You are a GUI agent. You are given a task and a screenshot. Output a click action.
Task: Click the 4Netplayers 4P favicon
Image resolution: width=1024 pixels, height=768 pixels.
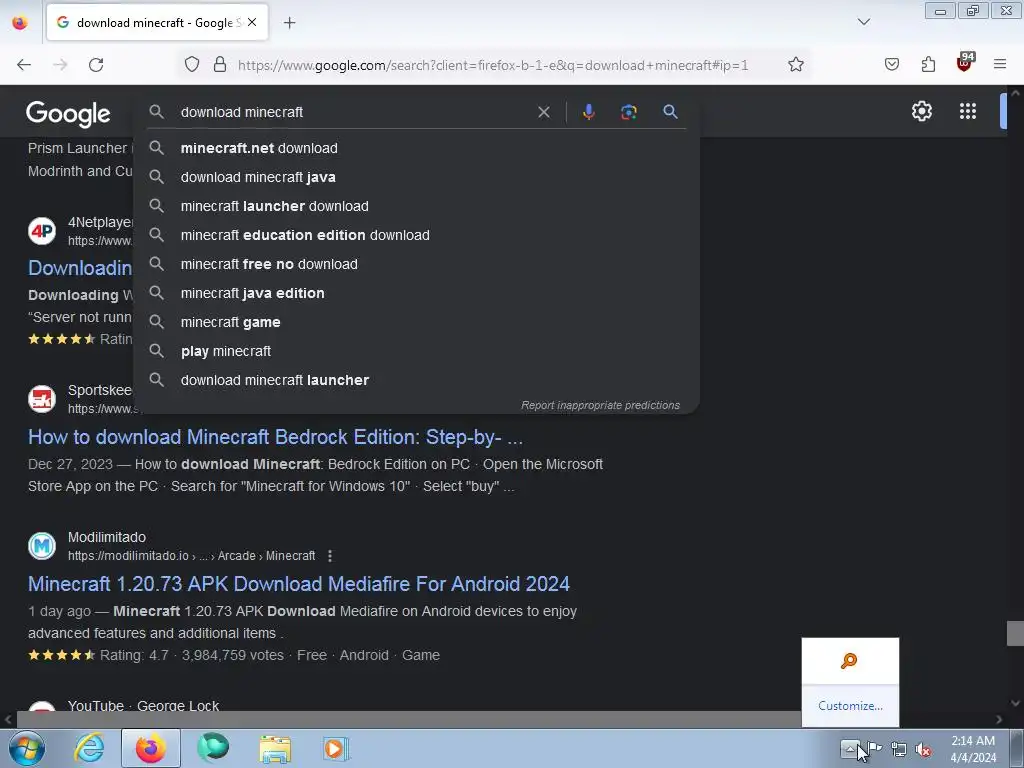(42, 231)
